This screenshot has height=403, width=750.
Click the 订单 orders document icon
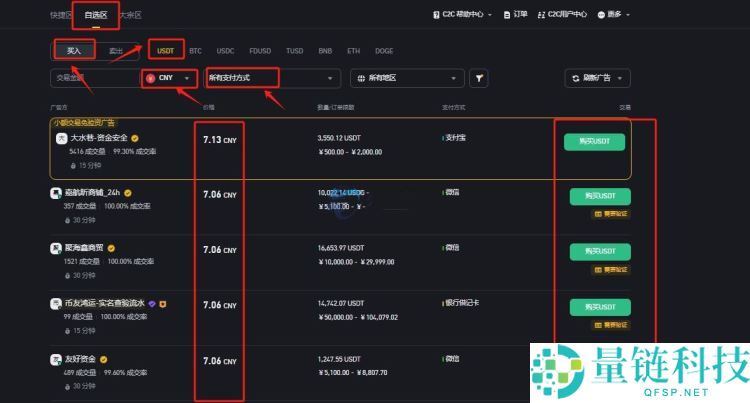(507, 15)
